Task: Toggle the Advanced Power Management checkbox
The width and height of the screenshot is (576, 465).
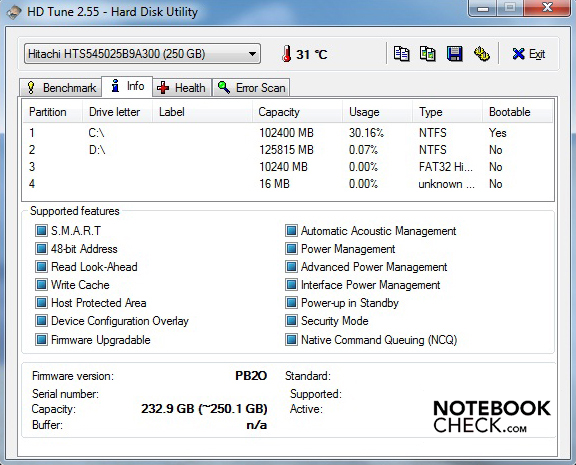Action: point(291,267)
